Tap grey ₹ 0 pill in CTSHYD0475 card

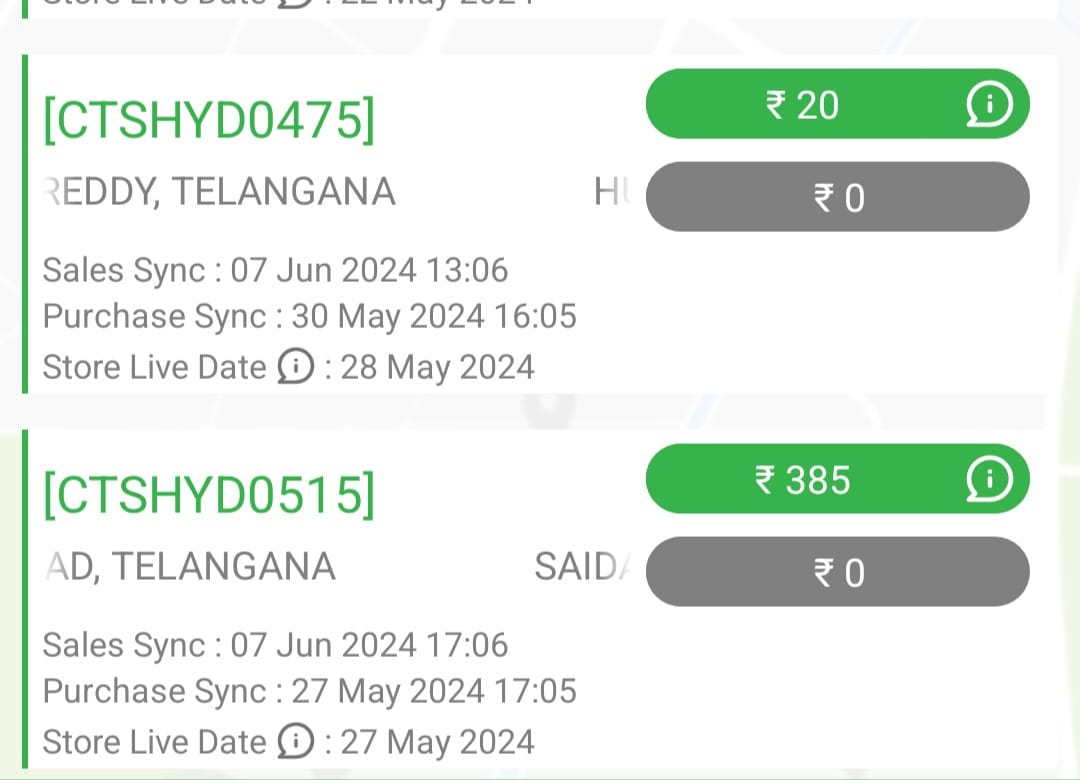pyautogui.click(x=837, y=197)
